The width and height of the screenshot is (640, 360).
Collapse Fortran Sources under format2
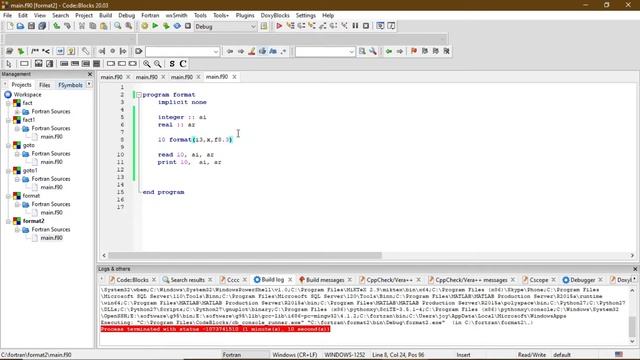[x=17, y=230]
